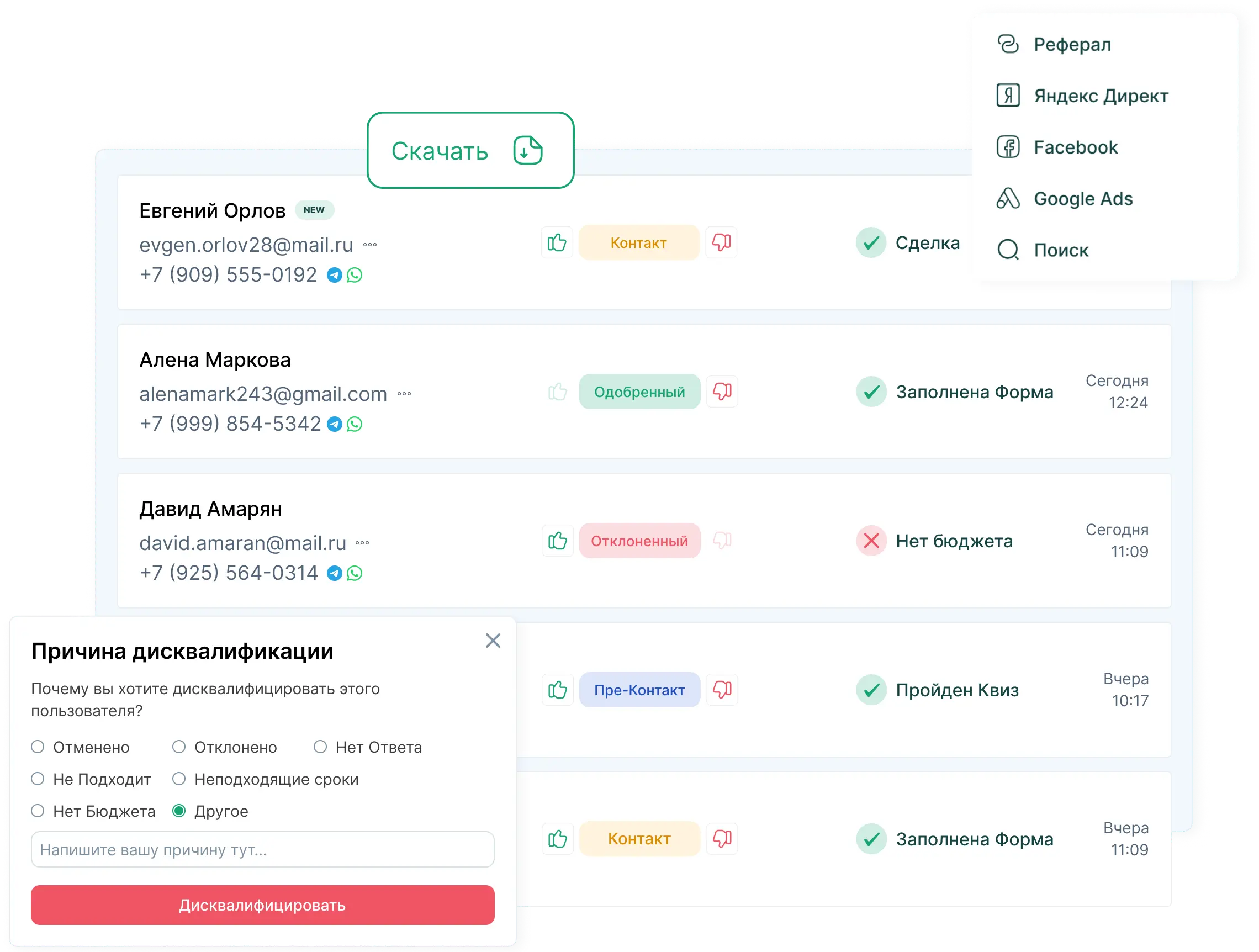Focus the Напишите вашу причину input field
1259x952 pixels.
click(262, 850)
